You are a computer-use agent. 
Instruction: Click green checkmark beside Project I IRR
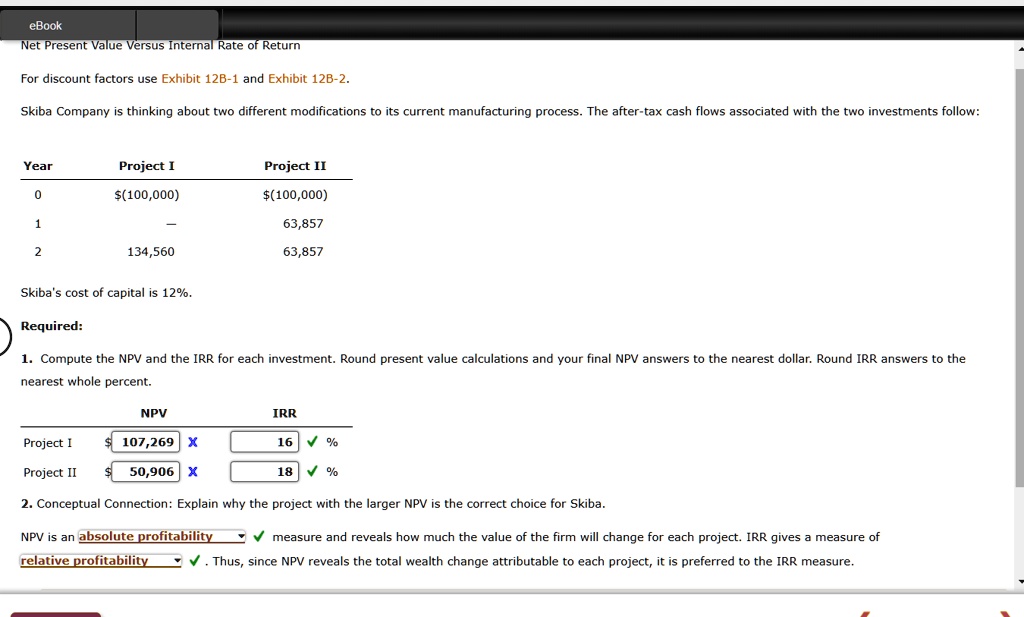312,441
